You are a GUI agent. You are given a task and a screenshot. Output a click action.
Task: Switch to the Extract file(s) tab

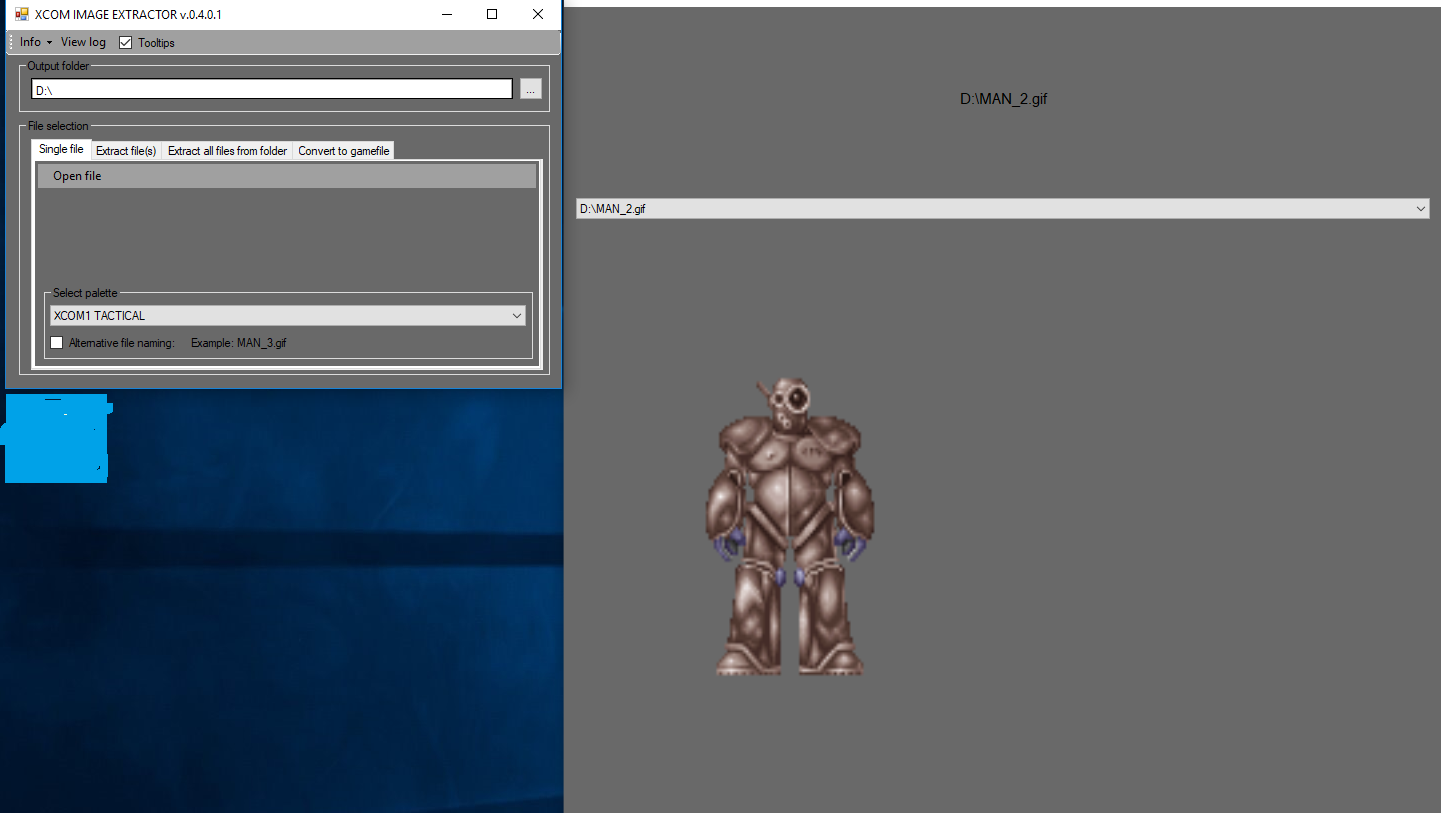click(126, 151)
